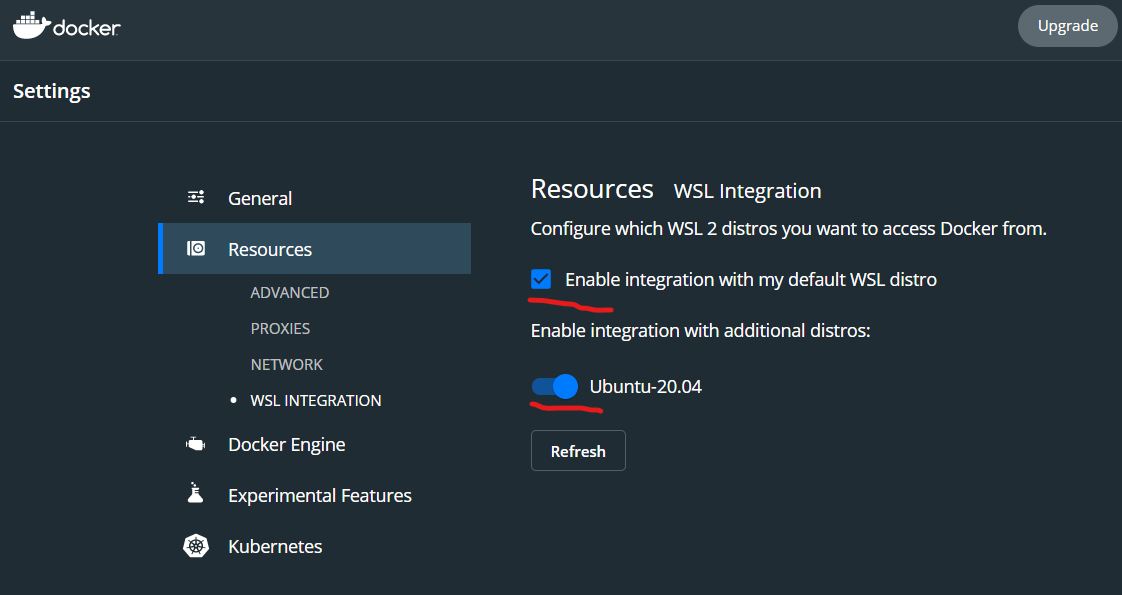Click the Upgrade button
The height and width of the screenshot is (595, 1122).
[x=1068, y=26]
